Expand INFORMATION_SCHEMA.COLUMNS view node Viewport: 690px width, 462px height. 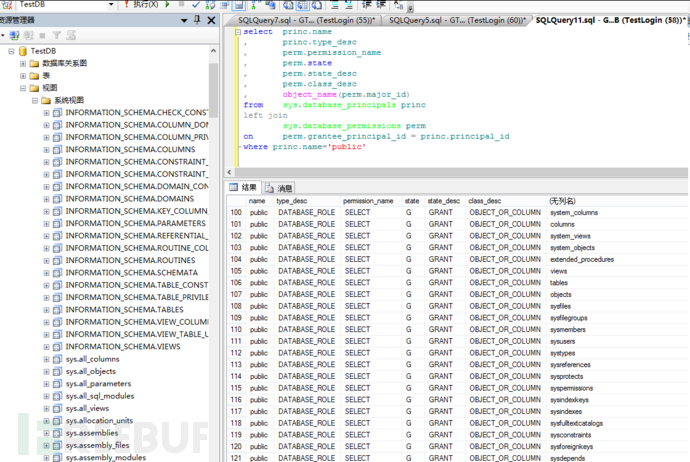[x=46, y=149]
